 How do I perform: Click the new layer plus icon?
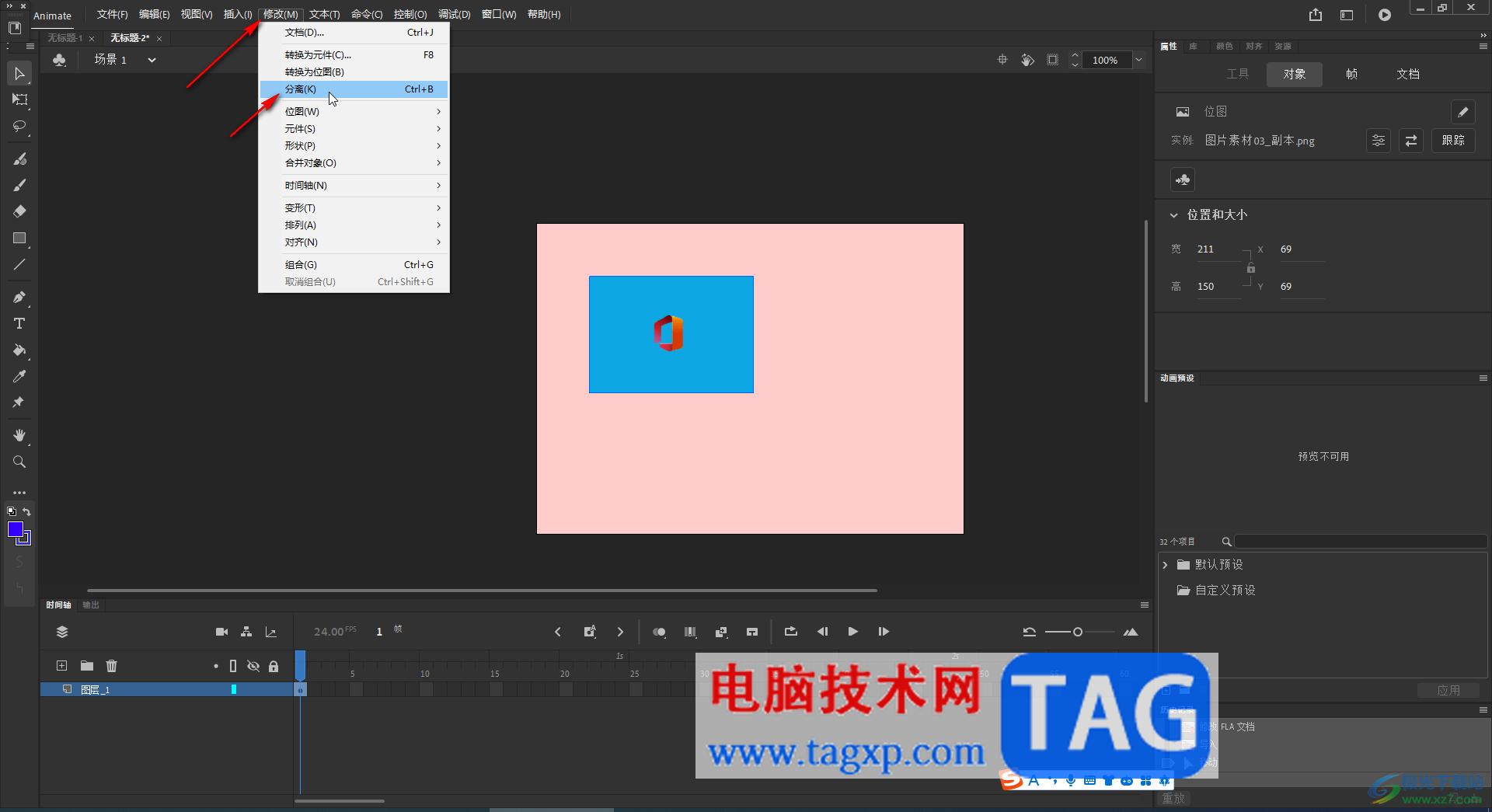click(x=62, y=666)
